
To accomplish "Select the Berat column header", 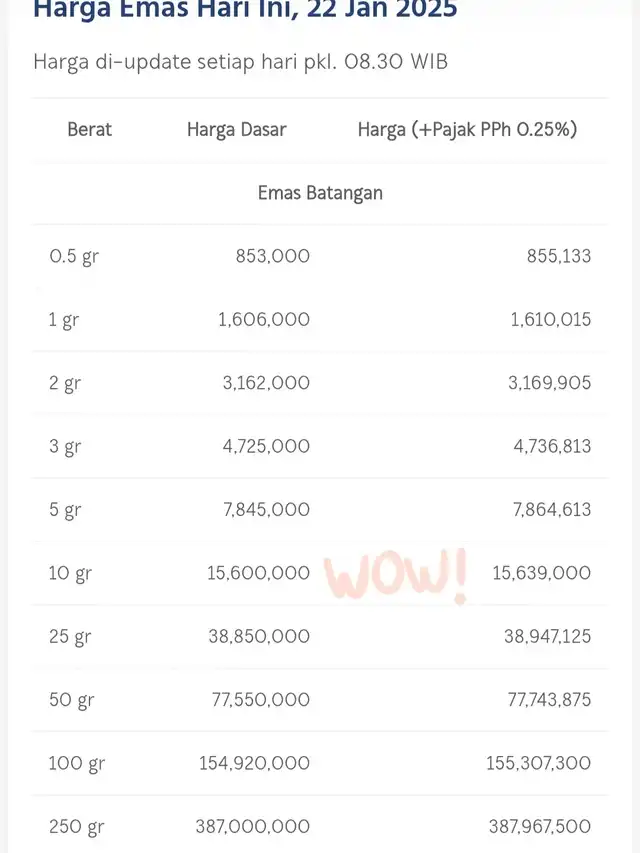I will 89,129.
